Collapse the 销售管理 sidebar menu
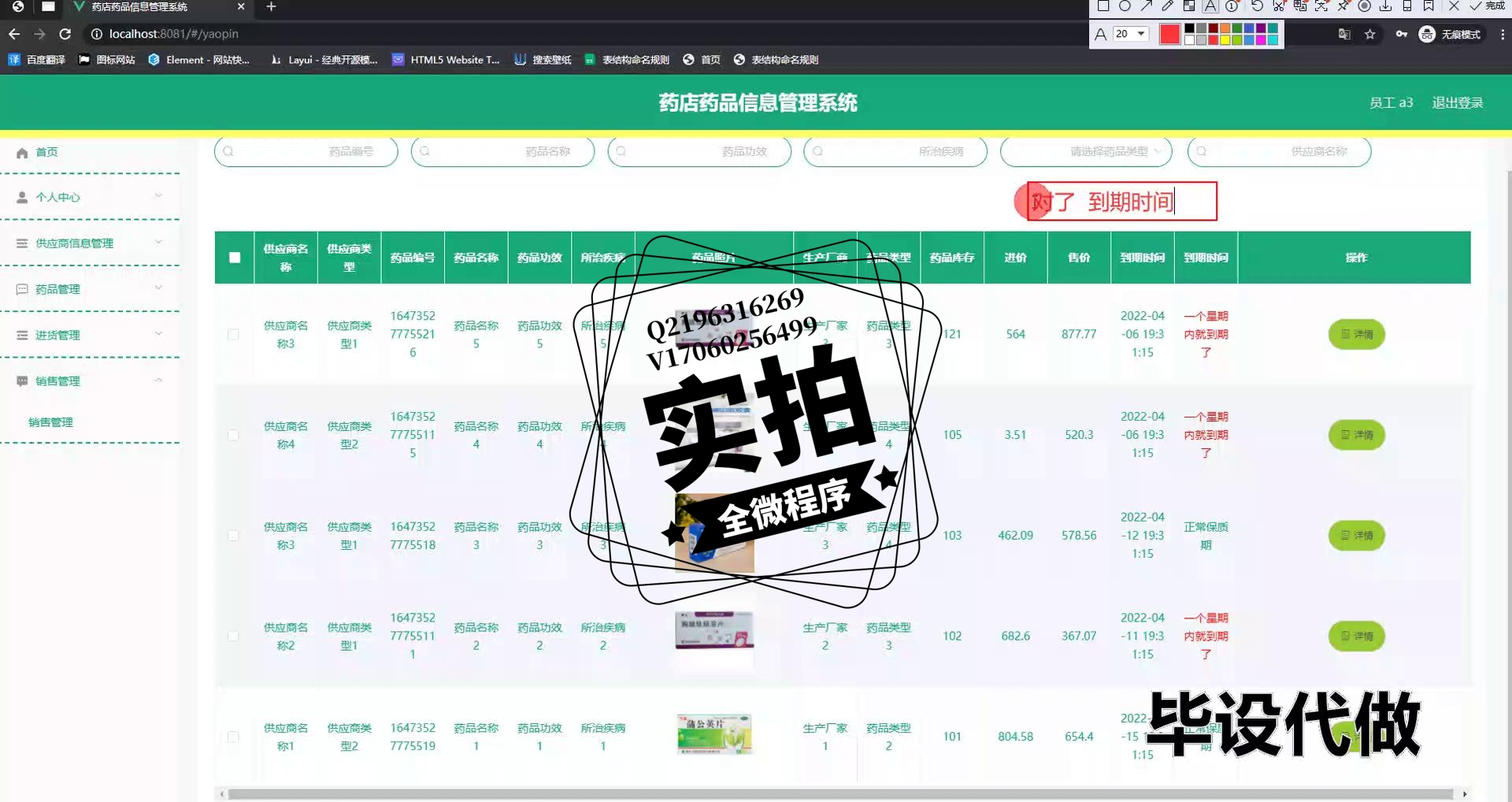The image size is (1512, 802). 90,381
